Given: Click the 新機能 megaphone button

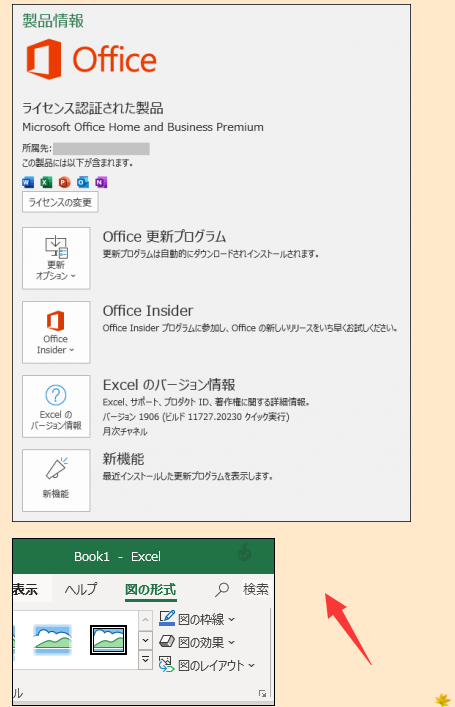Looking at the screenshot, I should 56,480.
